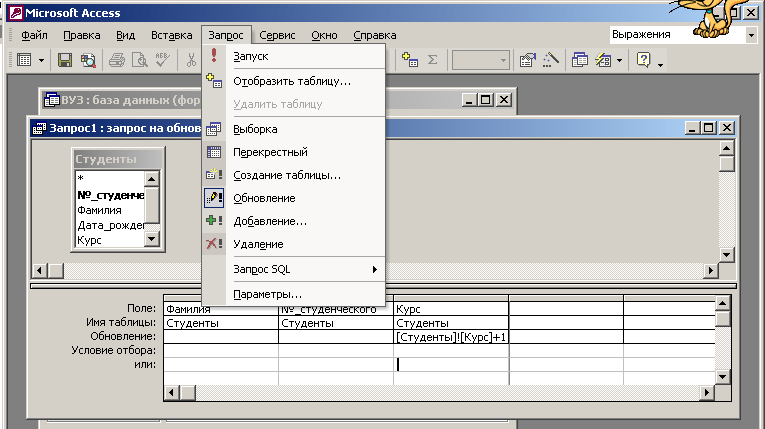The height and width of the screenshot is (429, 765).
Task: Click the Build expression wand icon
Action: click(550, 60)
